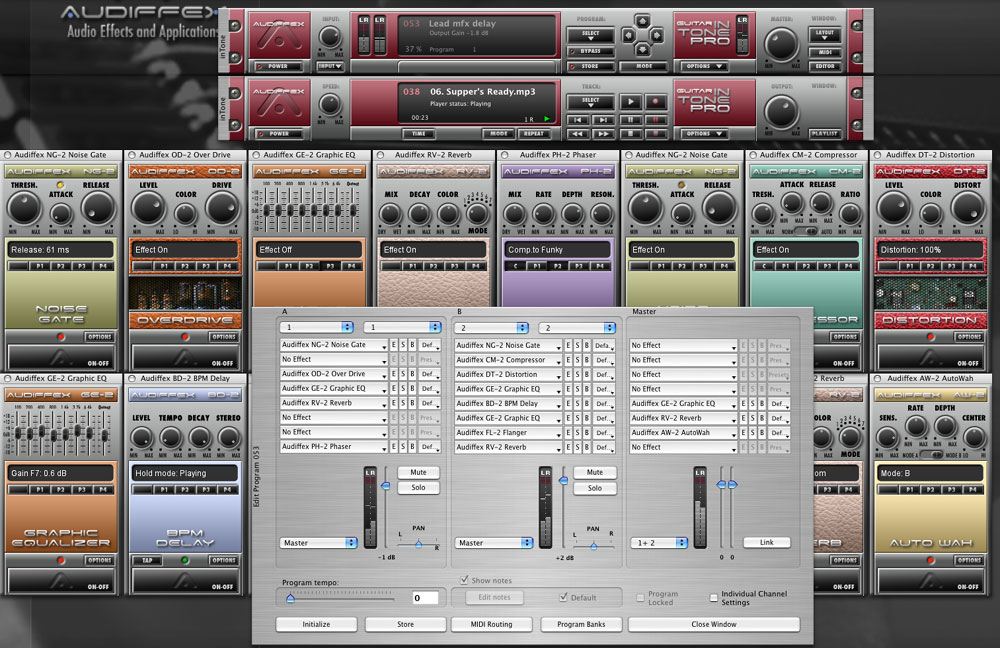
Task: Enable the Individual Channel Settings checkbox
Action: point(713,598)
